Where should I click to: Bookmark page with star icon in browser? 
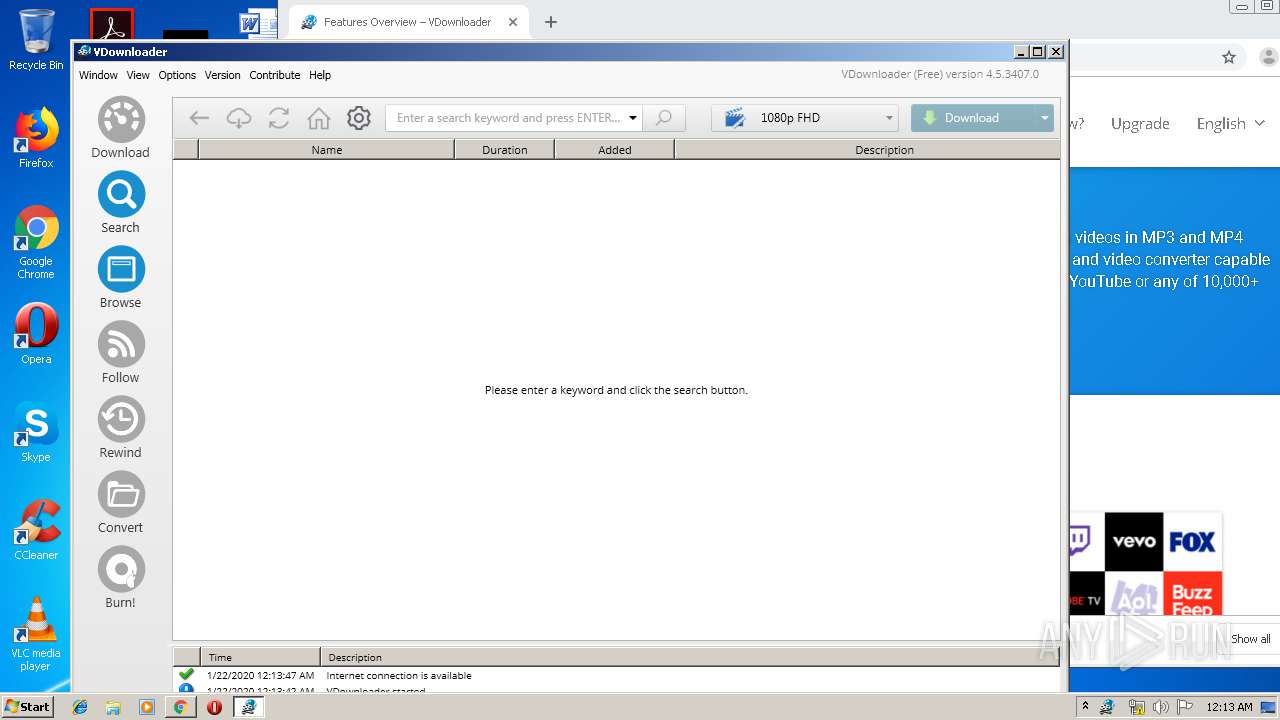(1229, 57)
